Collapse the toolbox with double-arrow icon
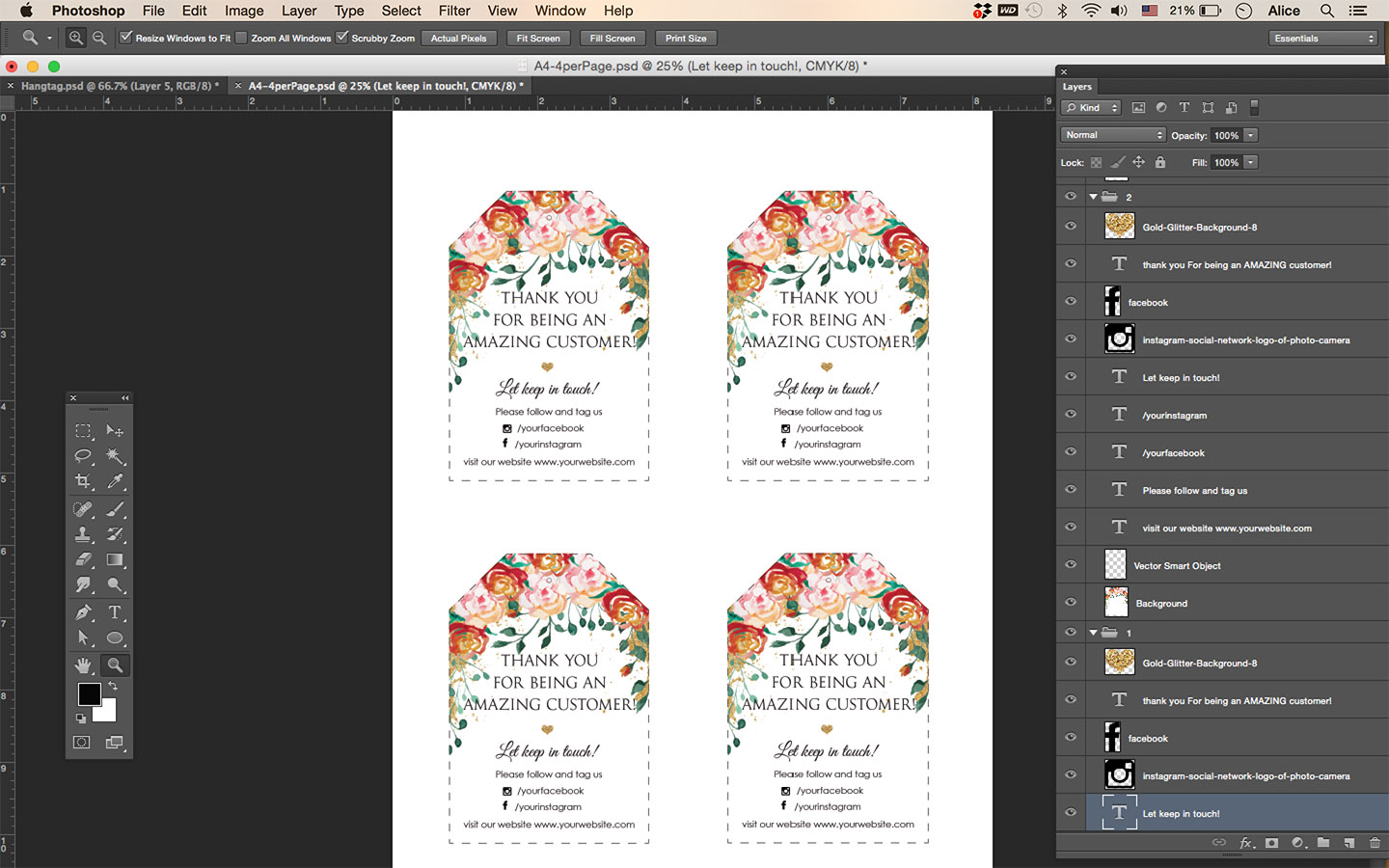 (x=124, y=397)
